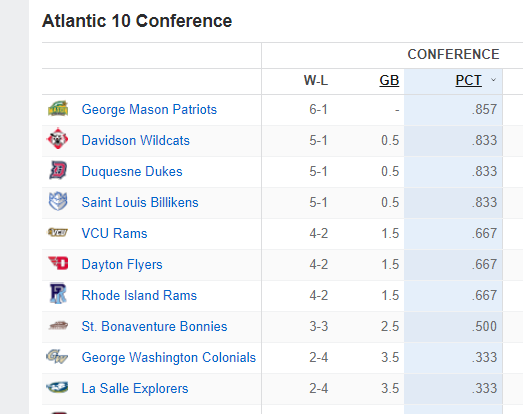
Task: Click the George Washington Colonials logo
Action: (x=57, y=356)
